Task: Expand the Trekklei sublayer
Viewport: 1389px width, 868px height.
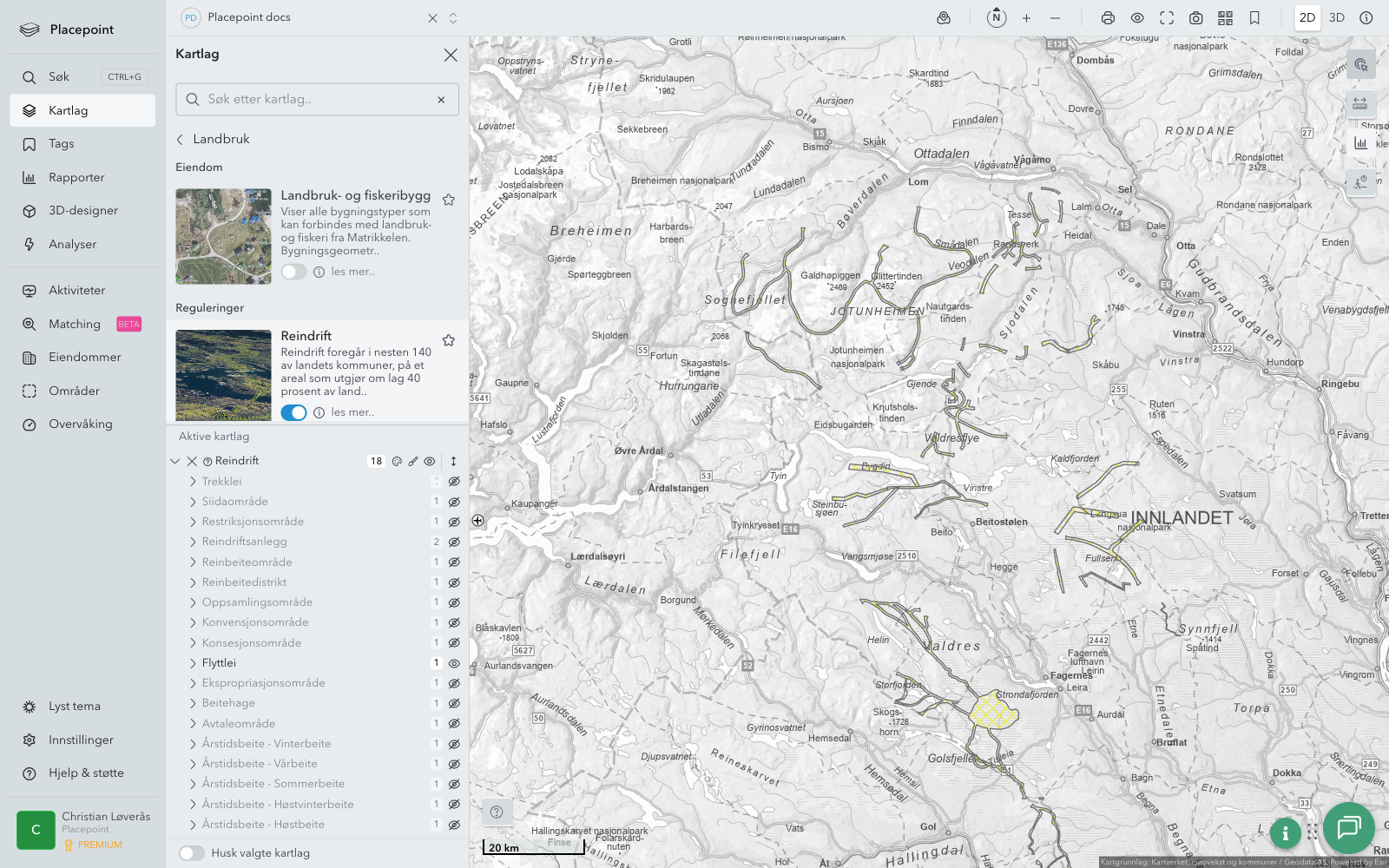Action: (x=193, y=482)
